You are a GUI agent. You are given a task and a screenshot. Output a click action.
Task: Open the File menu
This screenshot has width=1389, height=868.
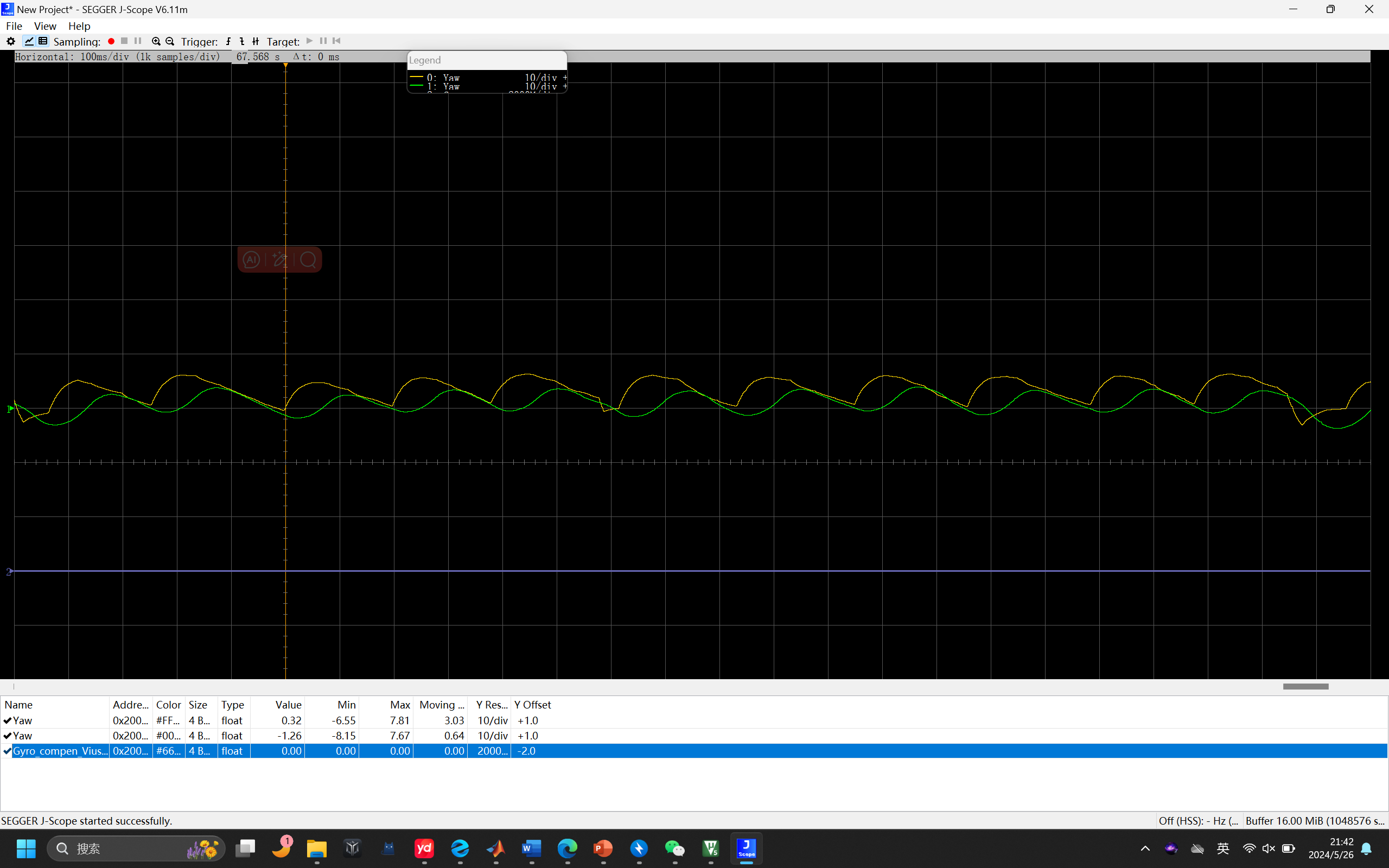(14, 26)
